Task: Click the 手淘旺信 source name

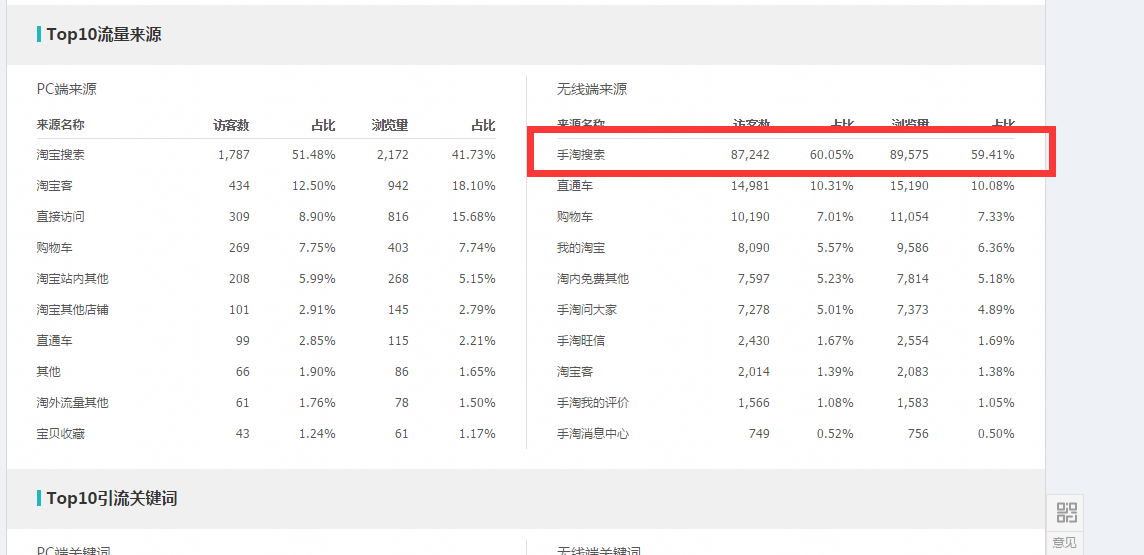Action: (x=581, y=341)
